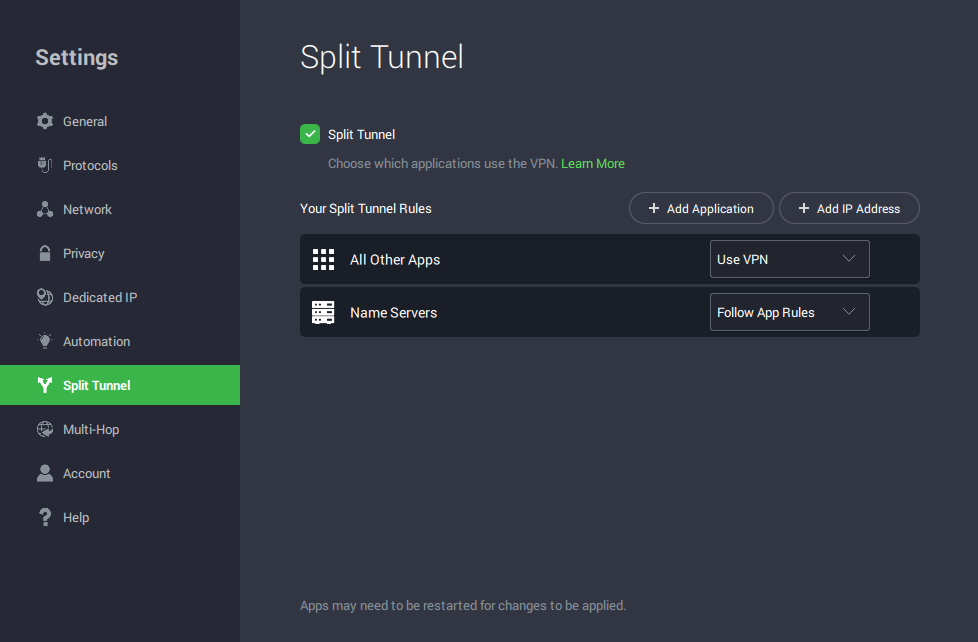Open the All Other Apps 'Use VPN' dropdown
The height and width of the screenshot is (642, 978).
tap(788, 259)
